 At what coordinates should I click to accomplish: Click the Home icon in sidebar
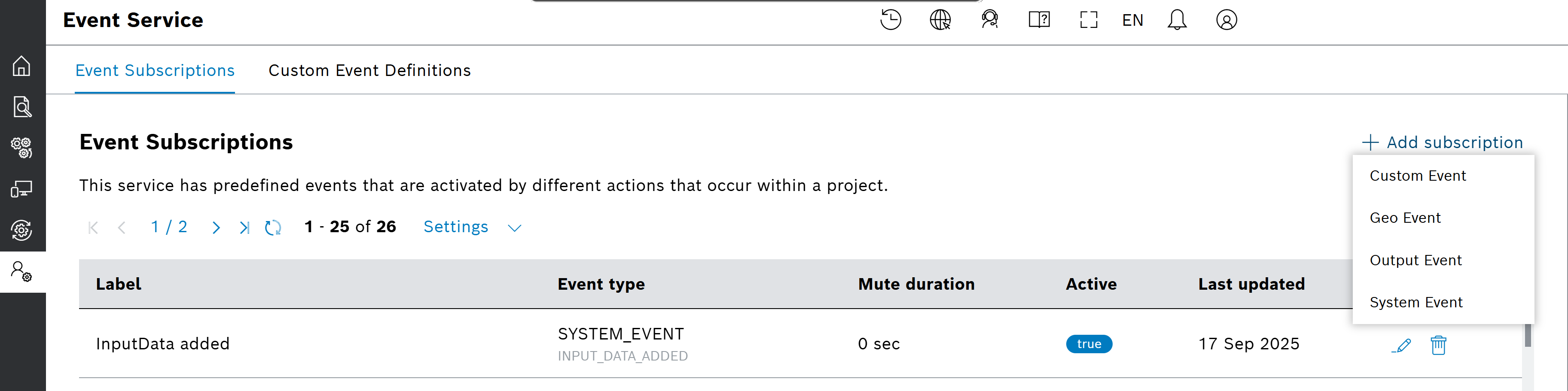pos(22,66)
